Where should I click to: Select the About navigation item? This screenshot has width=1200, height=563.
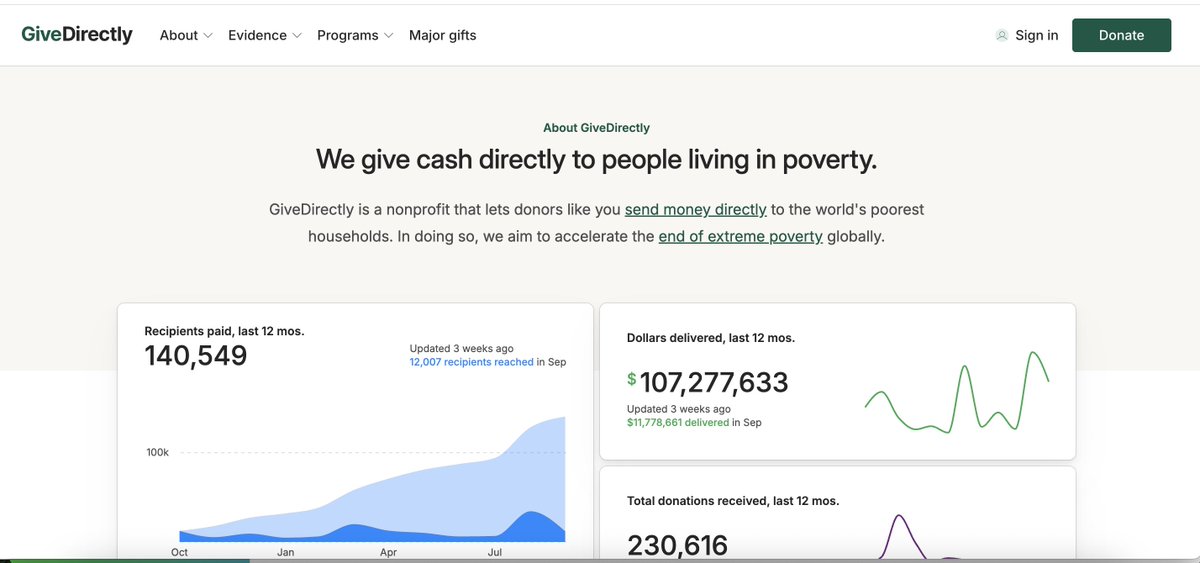click(179, 35)
